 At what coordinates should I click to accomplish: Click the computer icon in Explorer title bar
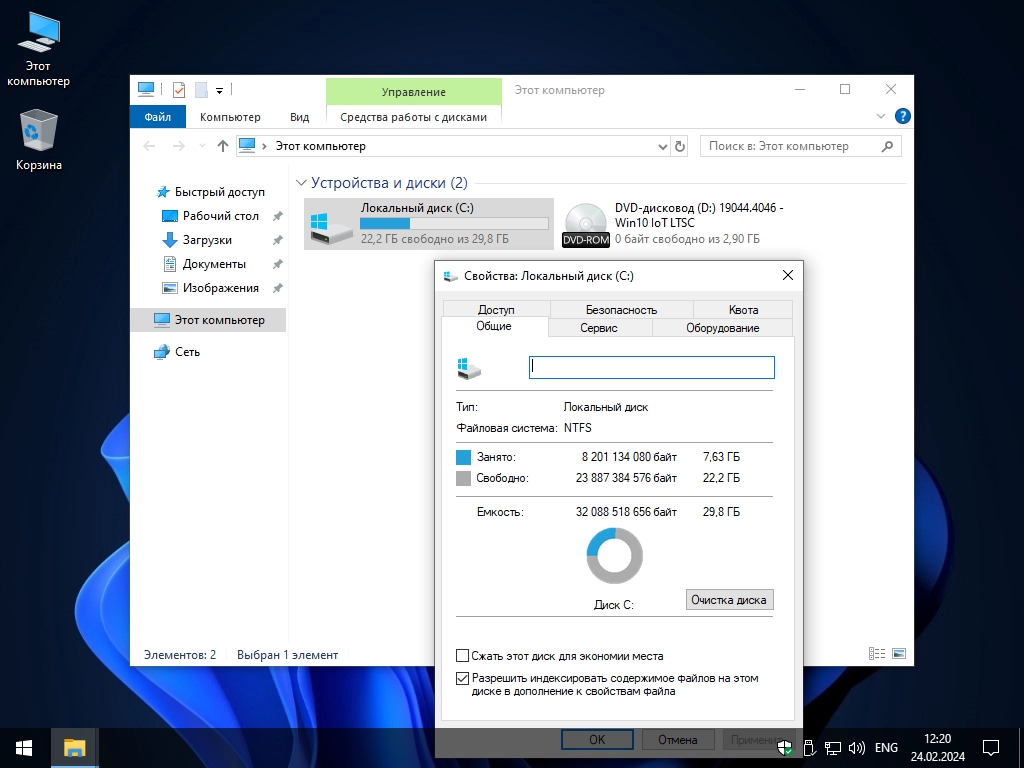(x=146, y=89)
